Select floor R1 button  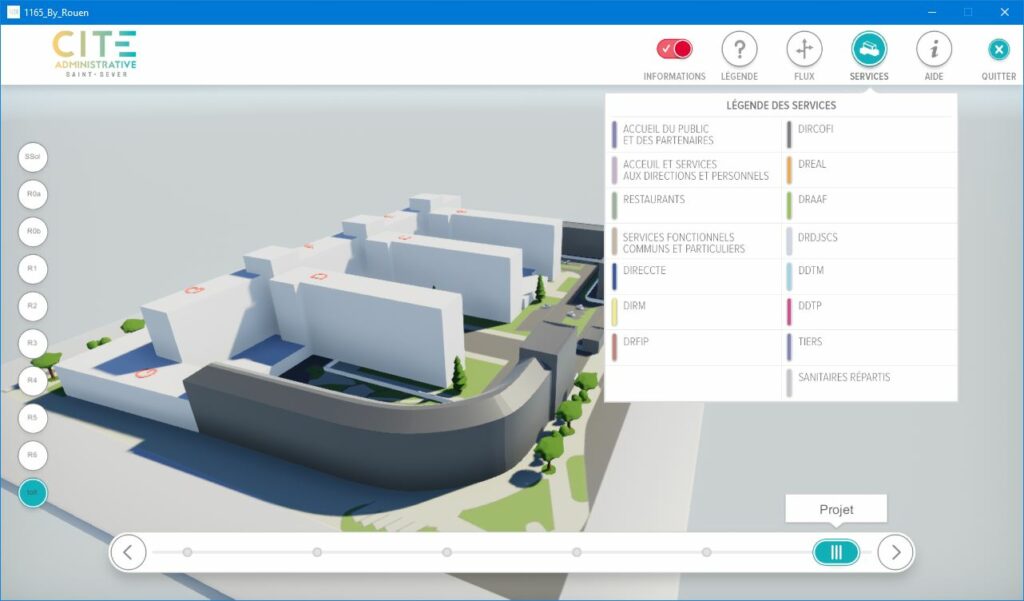pyautogui.click(x=33, y=269)
